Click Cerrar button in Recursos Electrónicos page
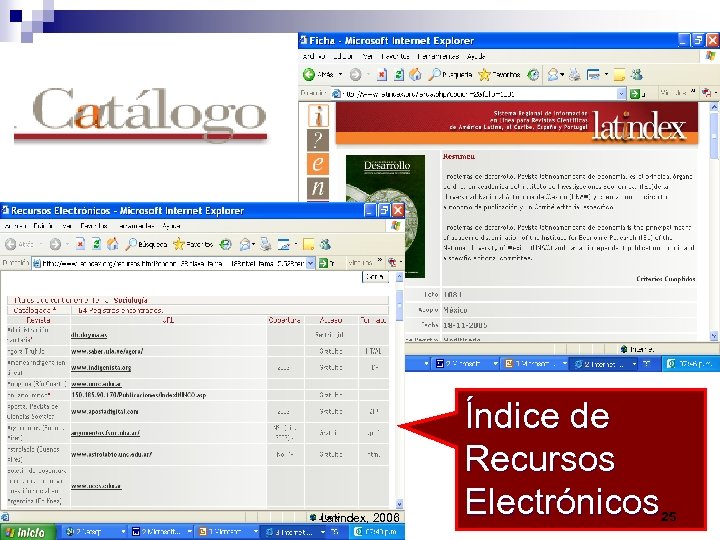720x540 pixels. 375,277
